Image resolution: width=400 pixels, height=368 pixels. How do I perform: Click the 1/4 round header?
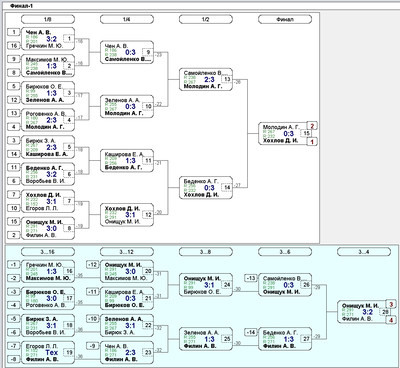click(127, 19)
